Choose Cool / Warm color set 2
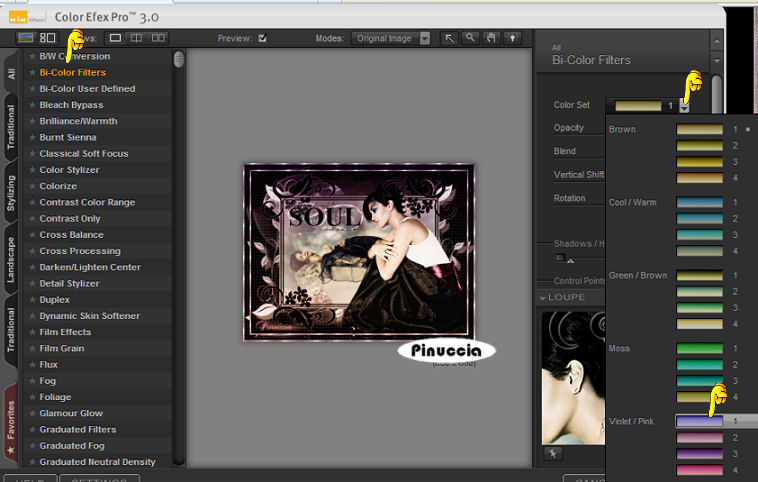The height and width of the screenshot is (482, 758). pos(700,219)
